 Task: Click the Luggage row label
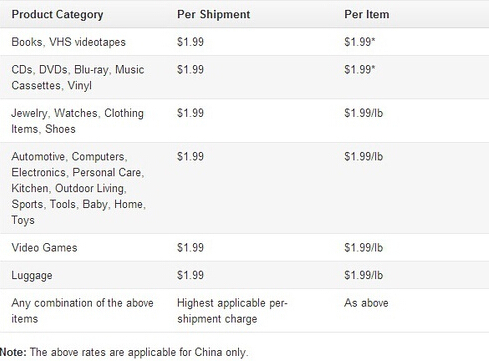(32, 276)
